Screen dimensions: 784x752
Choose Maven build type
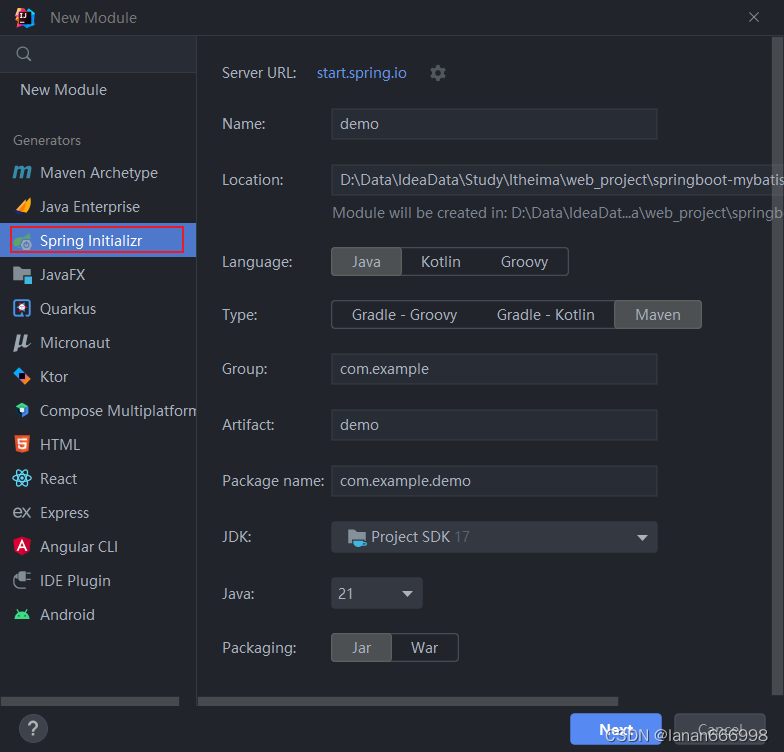(658, 314)
